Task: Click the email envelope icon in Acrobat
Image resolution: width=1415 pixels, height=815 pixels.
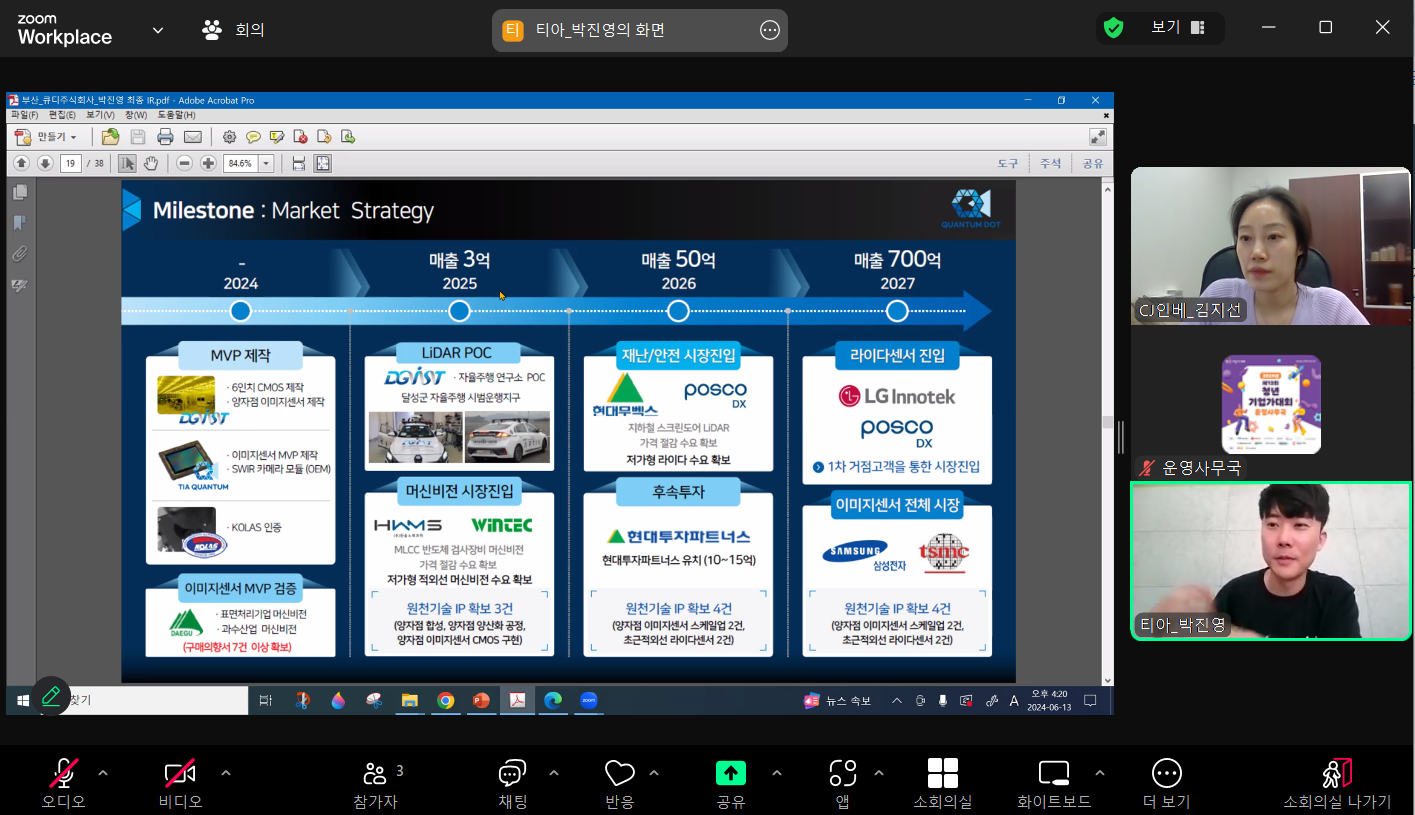Action: 192,137
